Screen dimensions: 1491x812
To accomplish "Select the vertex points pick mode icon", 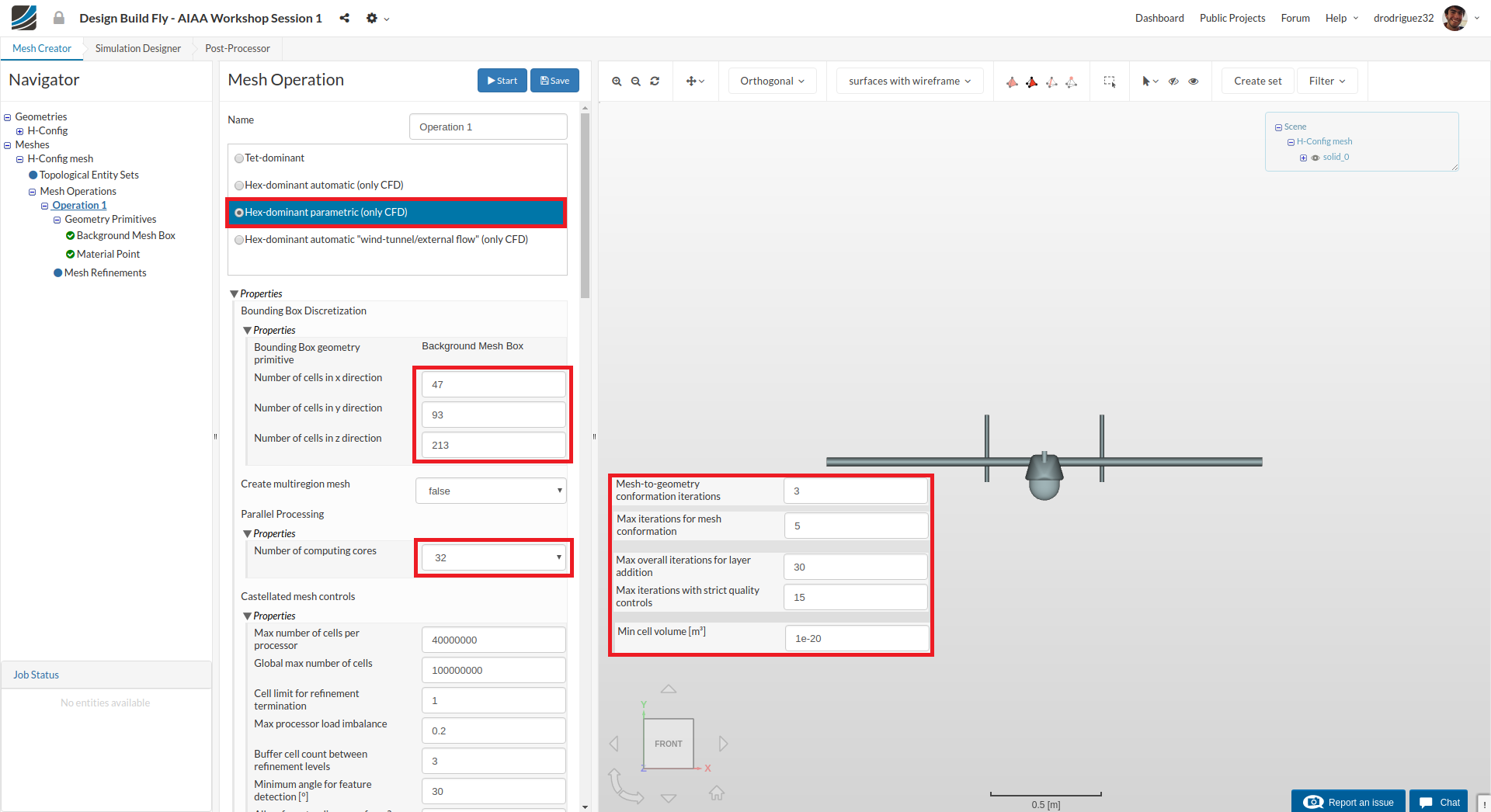I will [1071, 82].
